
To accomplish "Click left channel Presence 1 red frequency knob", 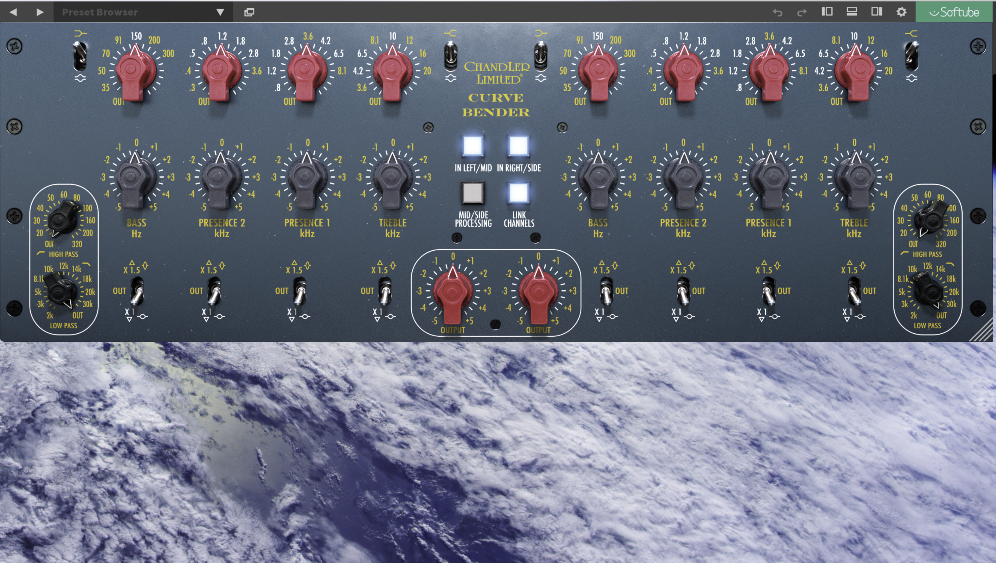I will click(307, 71).
